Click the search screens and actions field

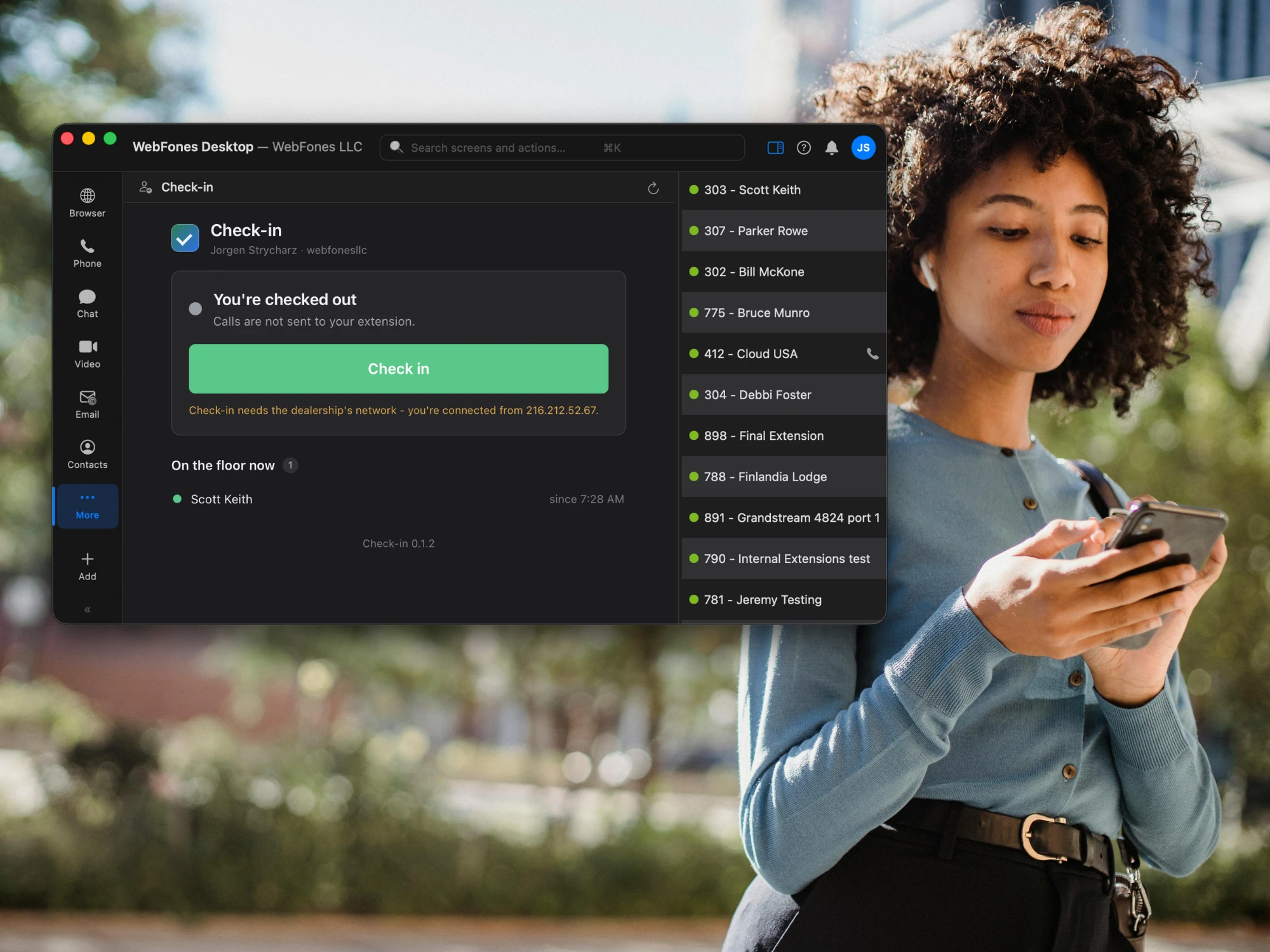coord(562,148)
